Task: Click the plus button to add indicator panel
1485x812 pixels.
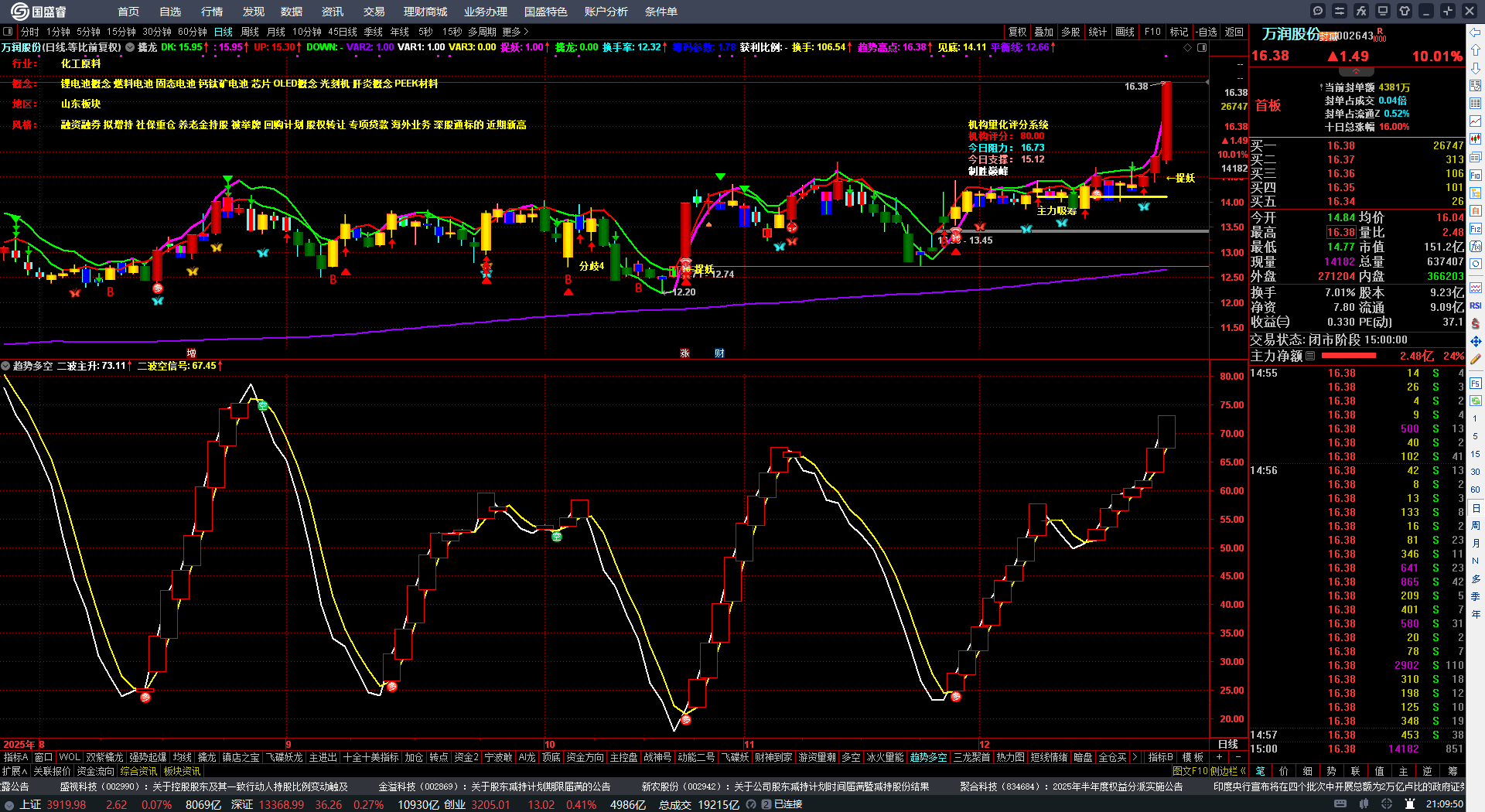Action: point(1220,757)
